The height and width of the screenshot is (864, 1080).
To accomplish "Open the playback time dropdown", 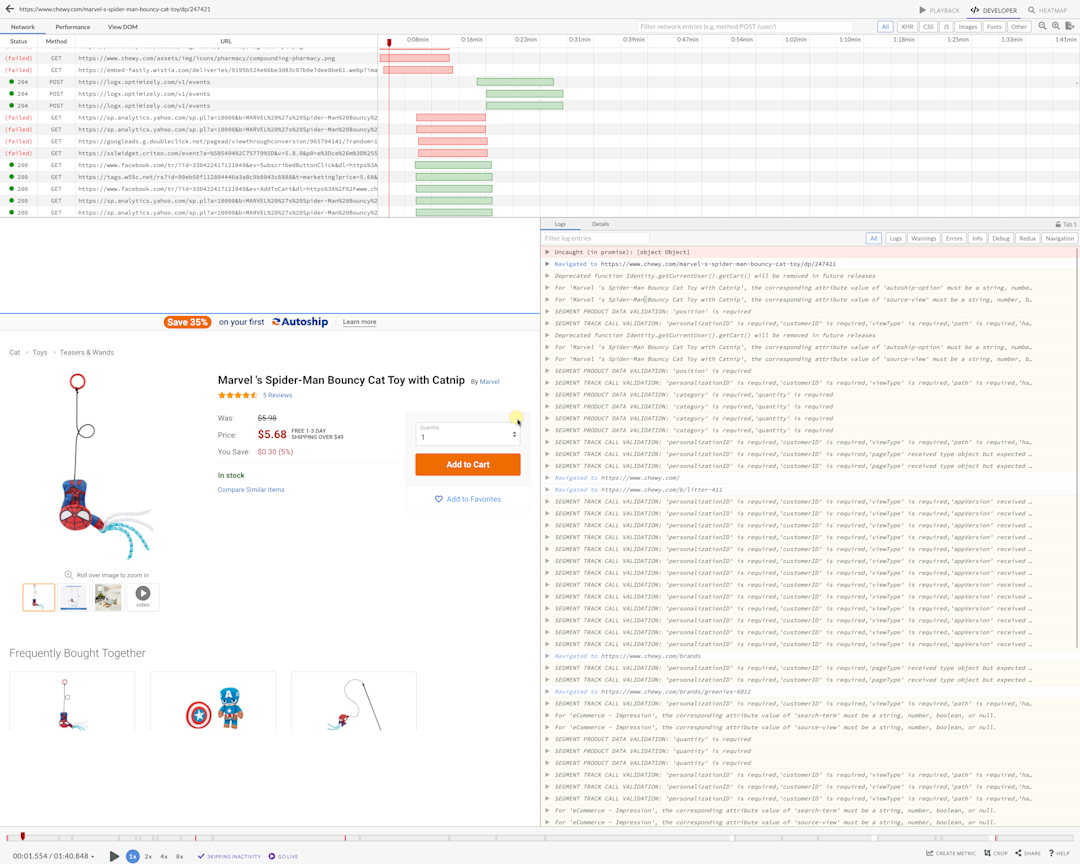I will click(54, 856).
